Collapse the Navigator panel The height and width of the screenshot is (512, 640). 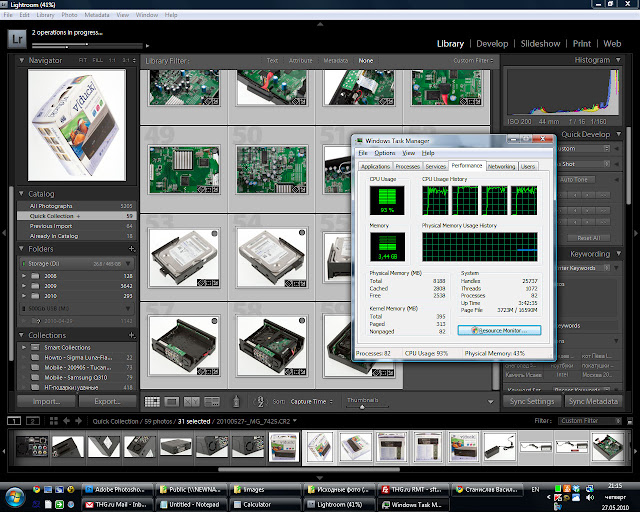pyautogui.click(x=22, y=60)
